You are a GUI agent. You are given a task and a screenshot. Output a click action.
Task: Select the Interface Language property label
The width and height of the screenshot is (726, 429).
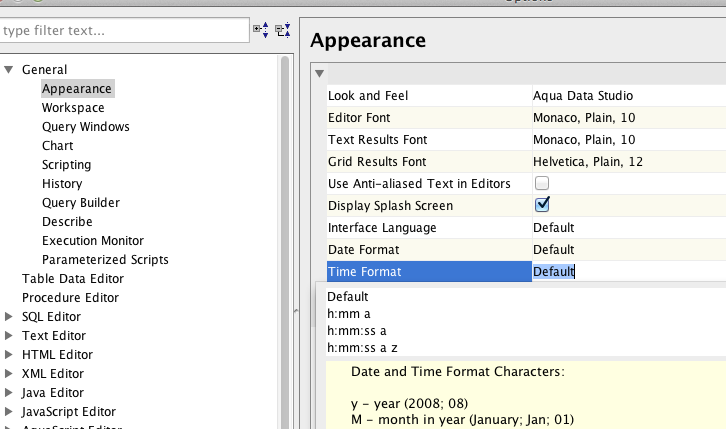(x=382, y=228)
